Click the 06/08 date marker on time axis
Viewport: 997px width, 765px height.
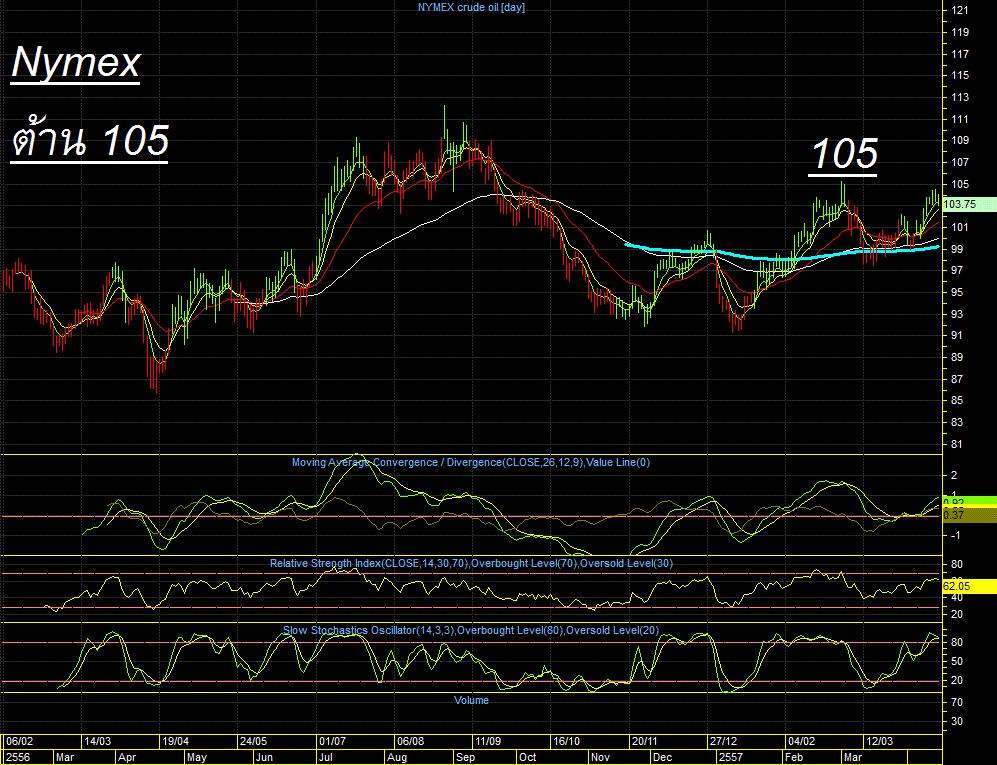click(x=410, y=741)
